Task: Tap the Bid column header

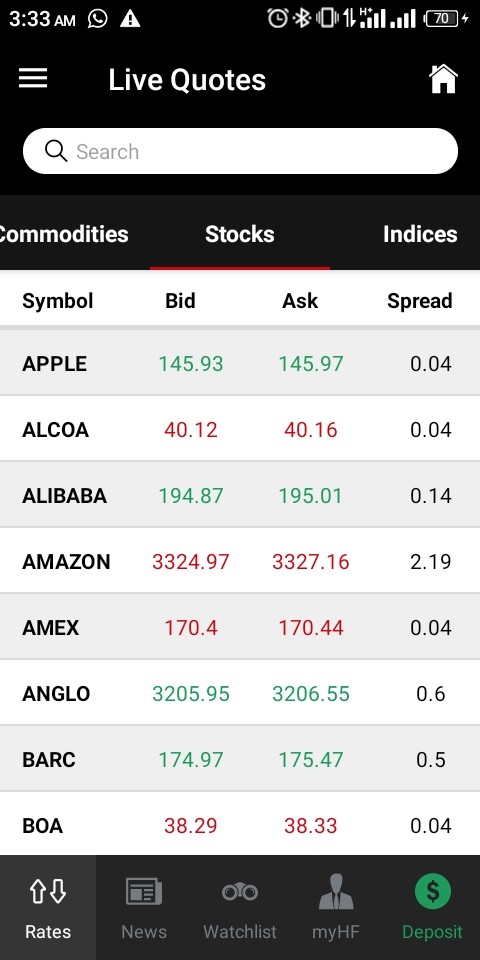Action: (x=180, y=301)
